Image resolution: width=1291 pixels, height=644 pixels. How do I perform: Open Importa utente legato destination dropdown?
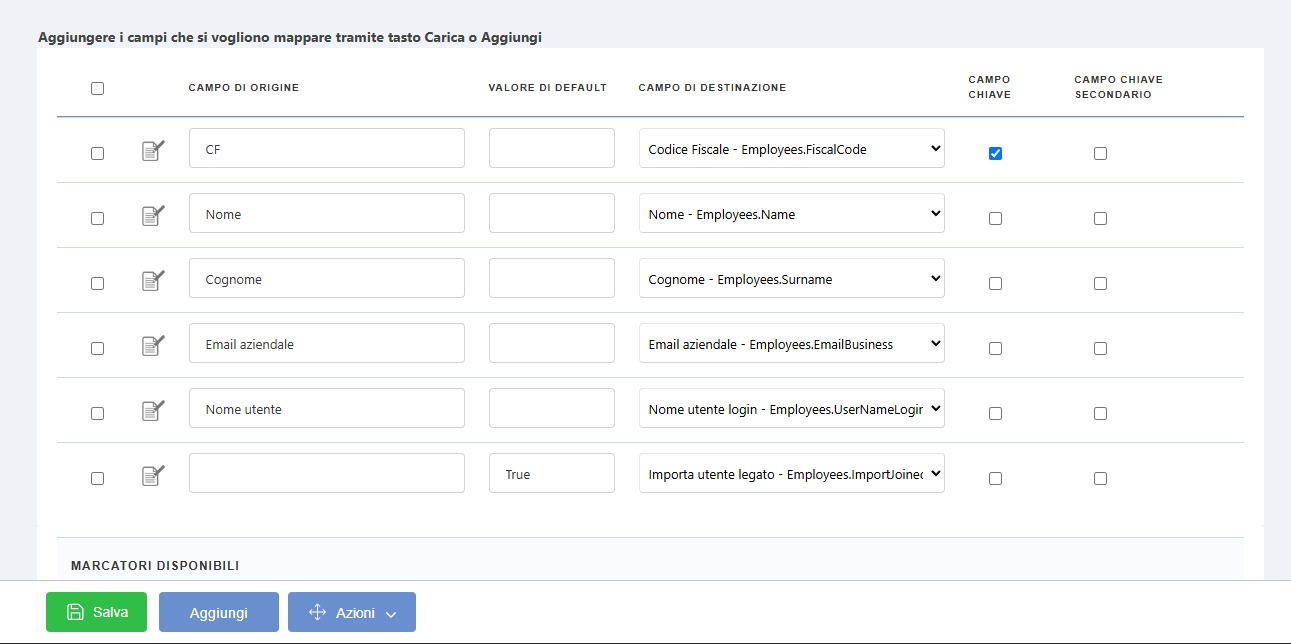pyautogui.click(x=792, y=473)
